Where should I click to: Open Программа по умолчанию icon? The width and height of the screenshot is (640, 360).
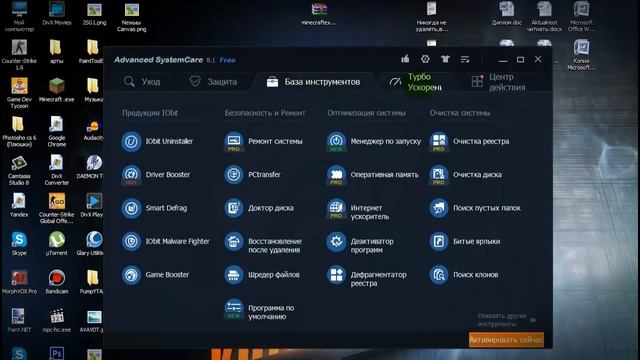pos(234,309)
